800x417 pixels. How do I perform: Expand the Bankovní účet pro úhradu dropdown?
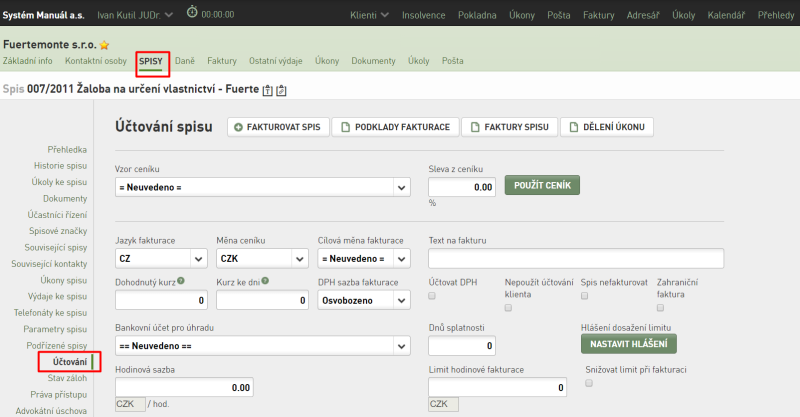[x=263, y=346]
